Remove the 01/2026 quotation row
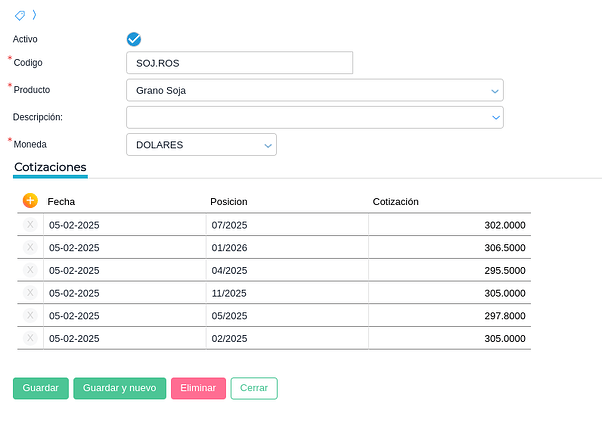Image resolution: width=602 pixels, height=435 pixels. click(30, 247)
